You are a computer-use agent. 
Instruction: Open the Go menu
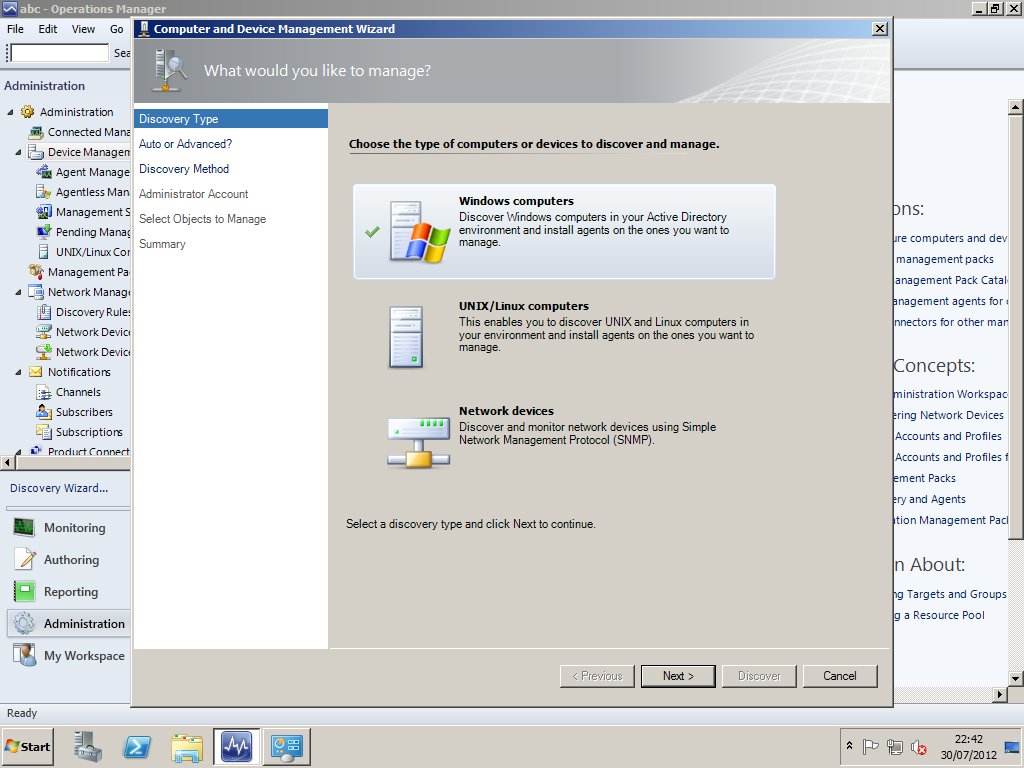pos(116,29)
